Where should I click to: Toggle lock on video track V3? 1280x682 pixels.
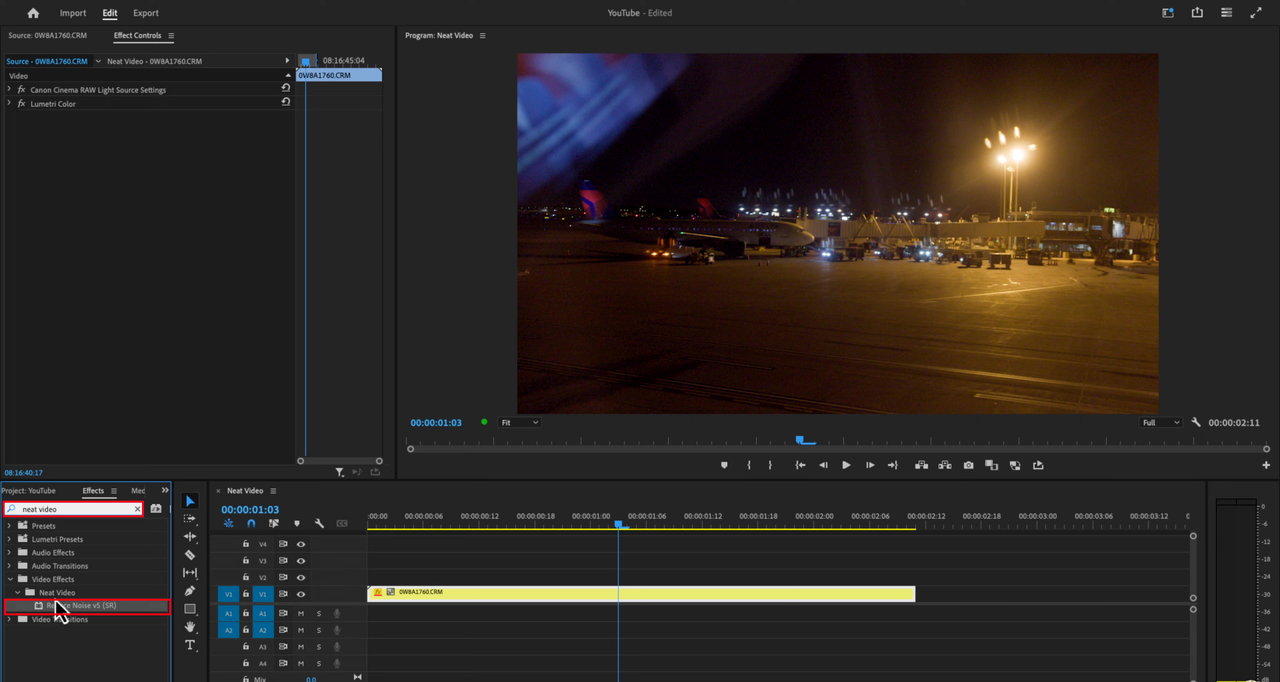(x=246, y=561)
